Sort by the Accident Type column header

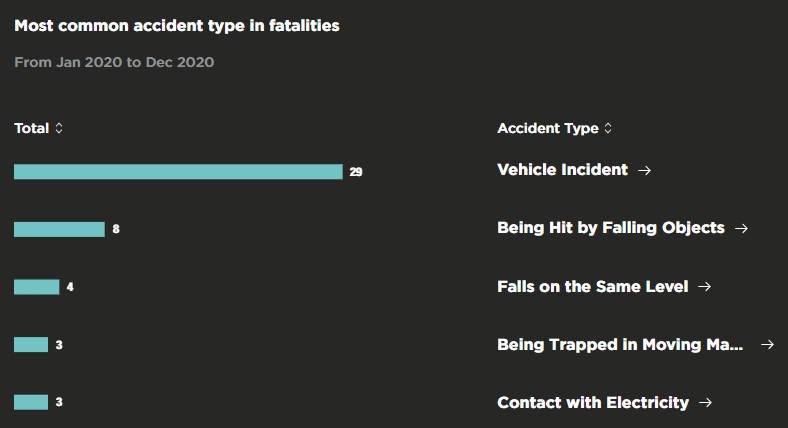click(x=548, y=129)
